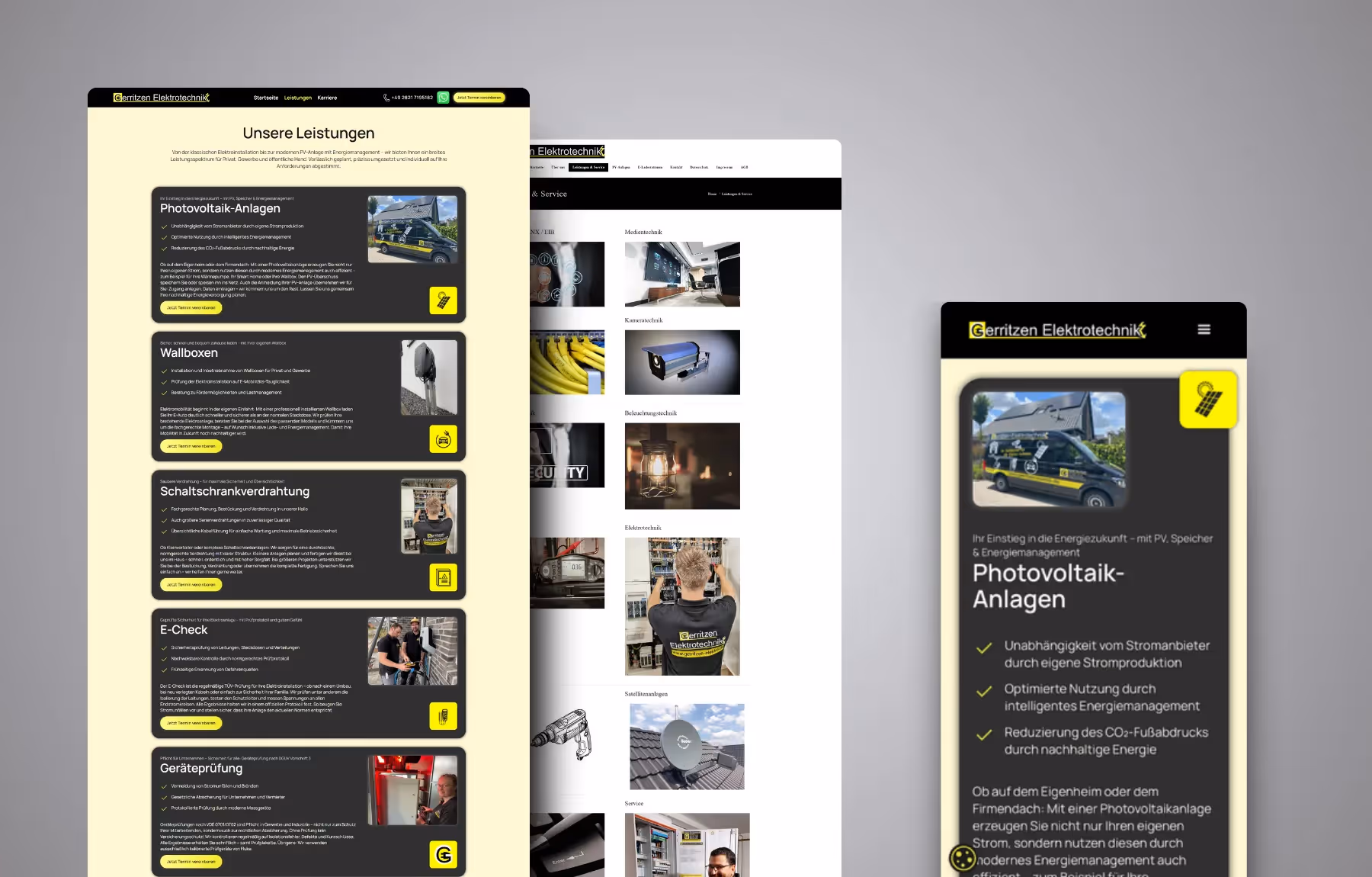Click the Medientechnik label in the middle window

point(643,232)
